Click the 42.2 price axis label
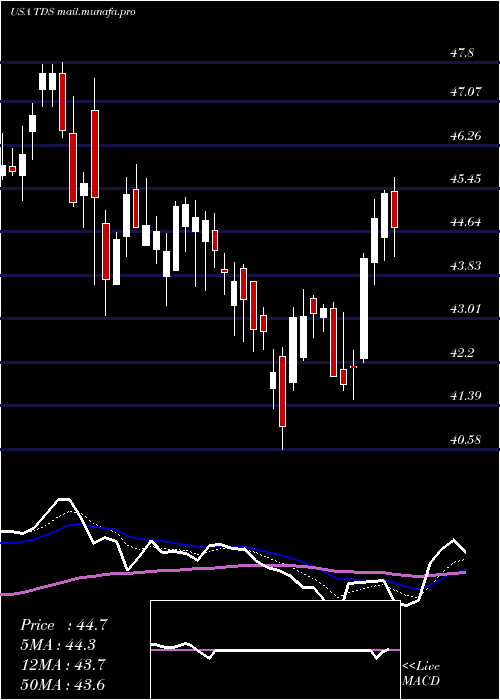This screenshot has height=700, width=500. (x=462, y=353)
